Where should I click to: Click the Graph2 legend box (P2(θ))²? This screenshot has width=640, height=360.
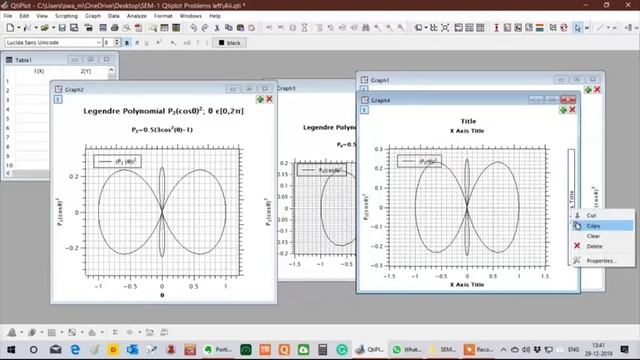[118, 161]
